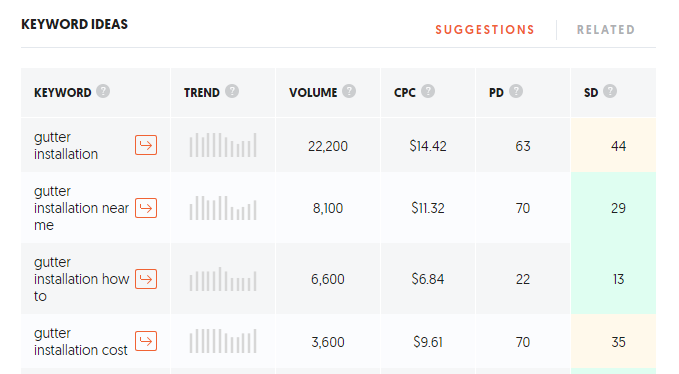Switch to the RELATED tab
This screenshot has height=374, width=679.
tap(605, 30)
